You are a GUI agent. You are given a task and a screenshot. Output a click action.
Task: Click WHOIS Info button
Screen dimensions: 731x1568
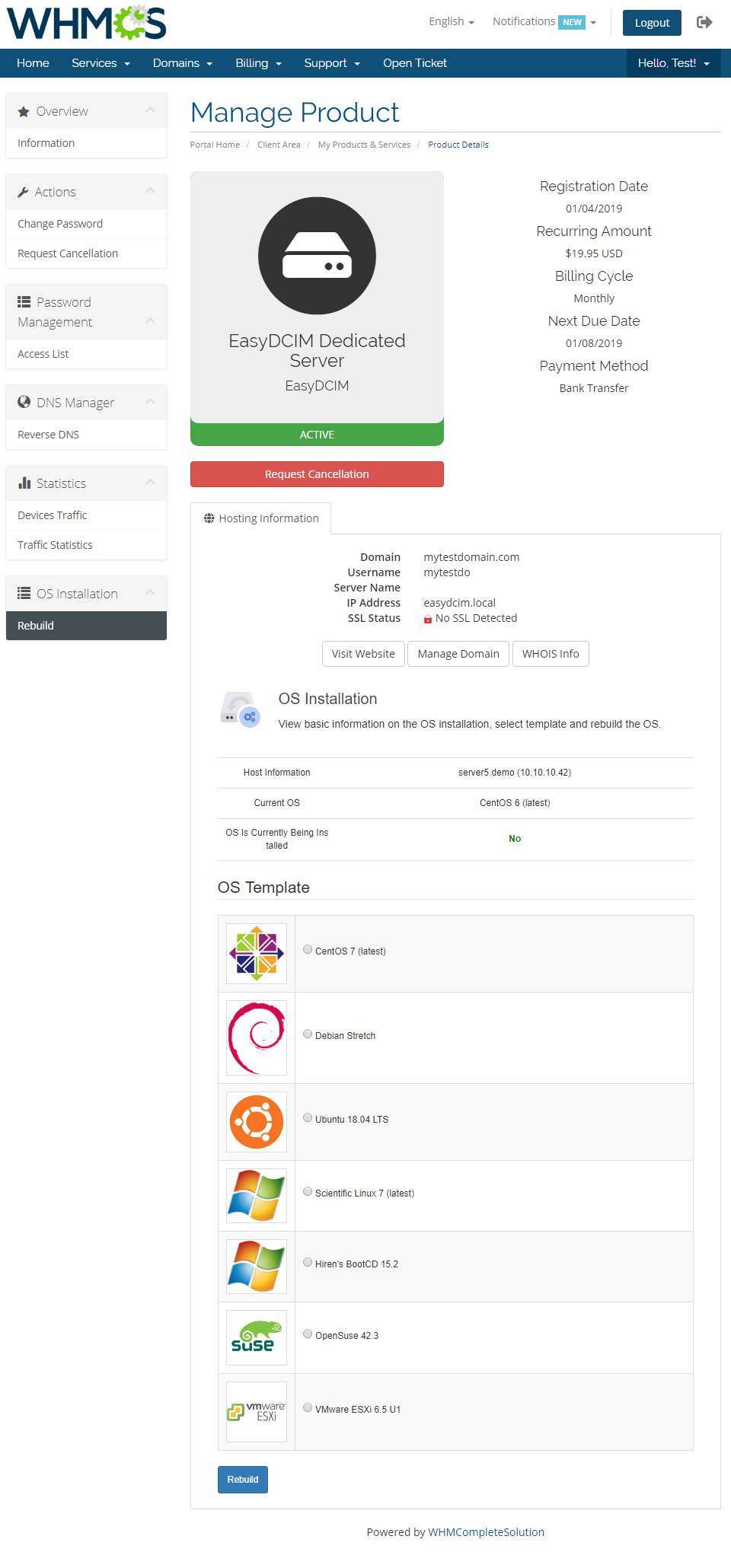(551, 654)
